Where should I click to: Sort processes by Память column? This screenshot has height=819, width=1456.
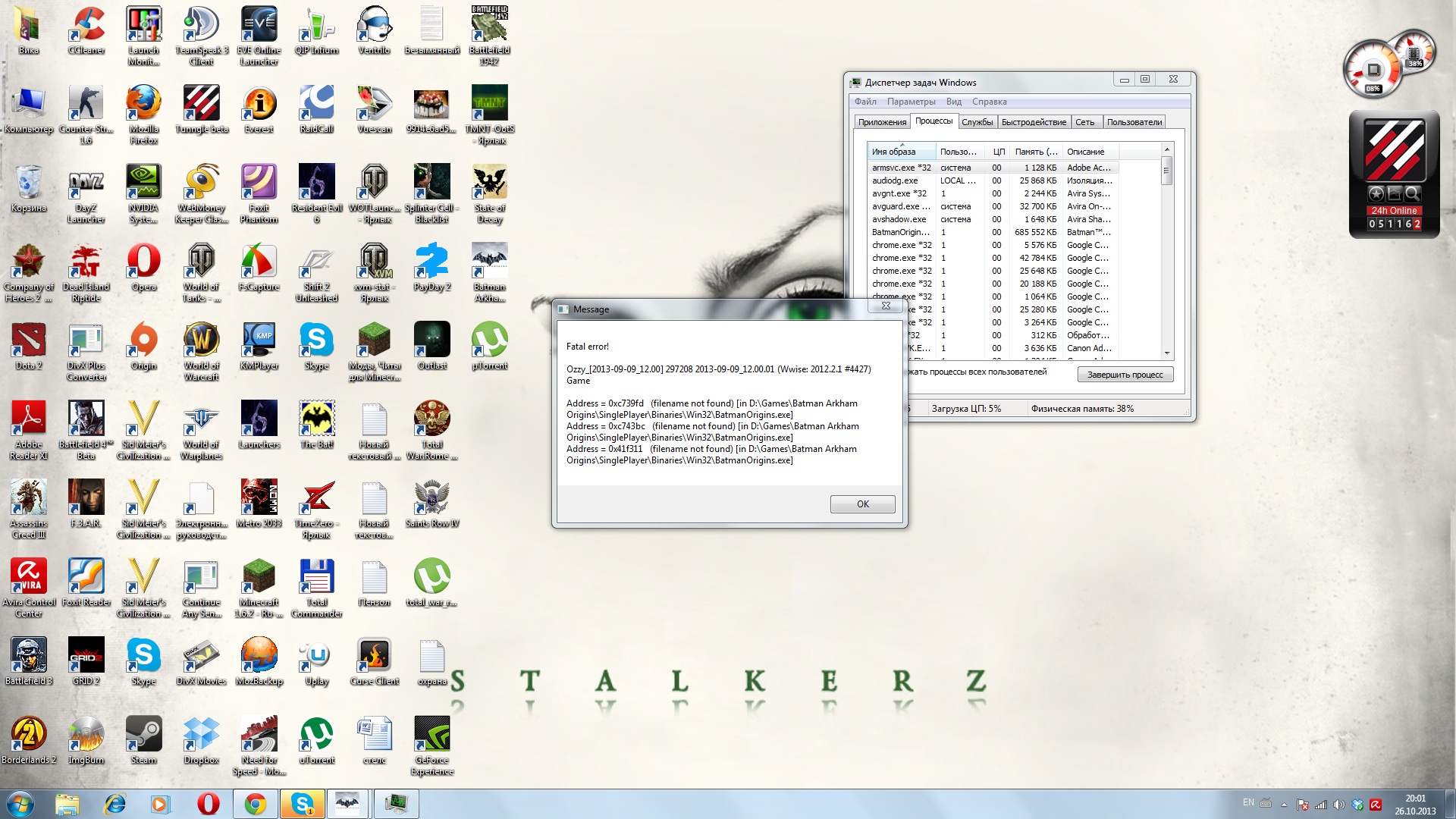(1036, 152)
